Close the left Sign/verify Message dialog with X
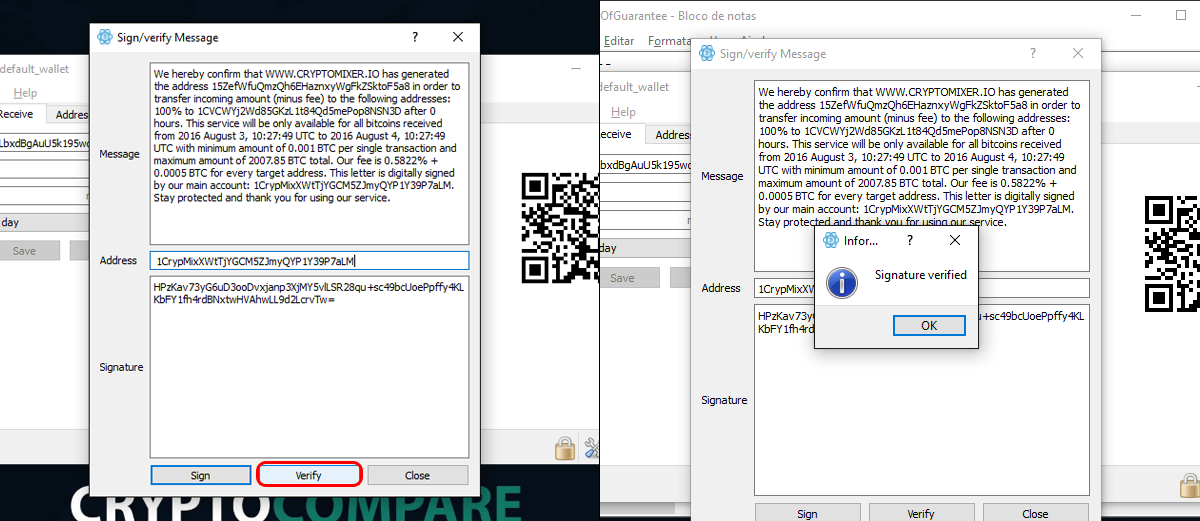 click(x=458, y=37)
